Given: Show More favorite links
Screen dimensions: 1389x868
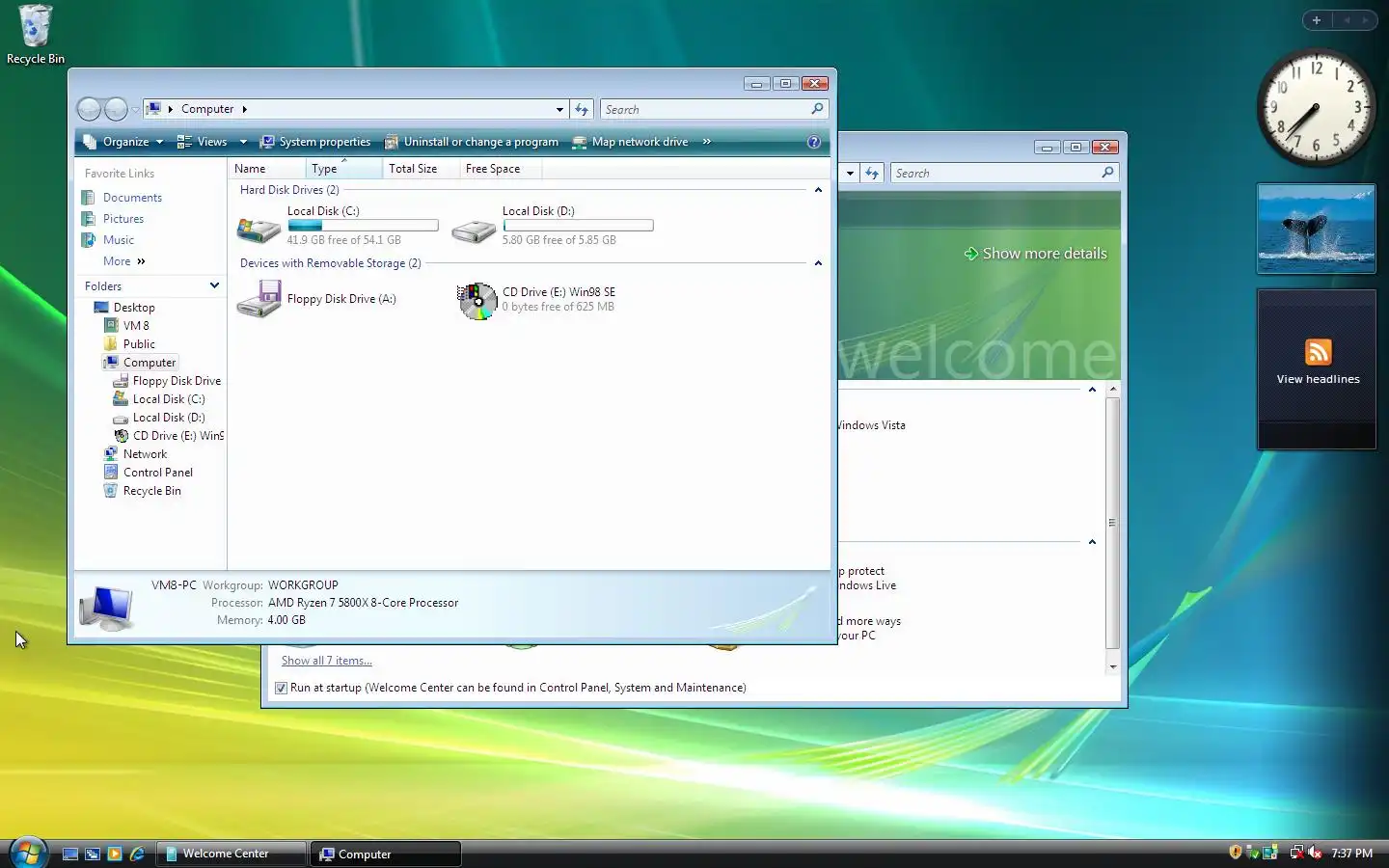Looking at the screenshot, I should pos(124,261).
